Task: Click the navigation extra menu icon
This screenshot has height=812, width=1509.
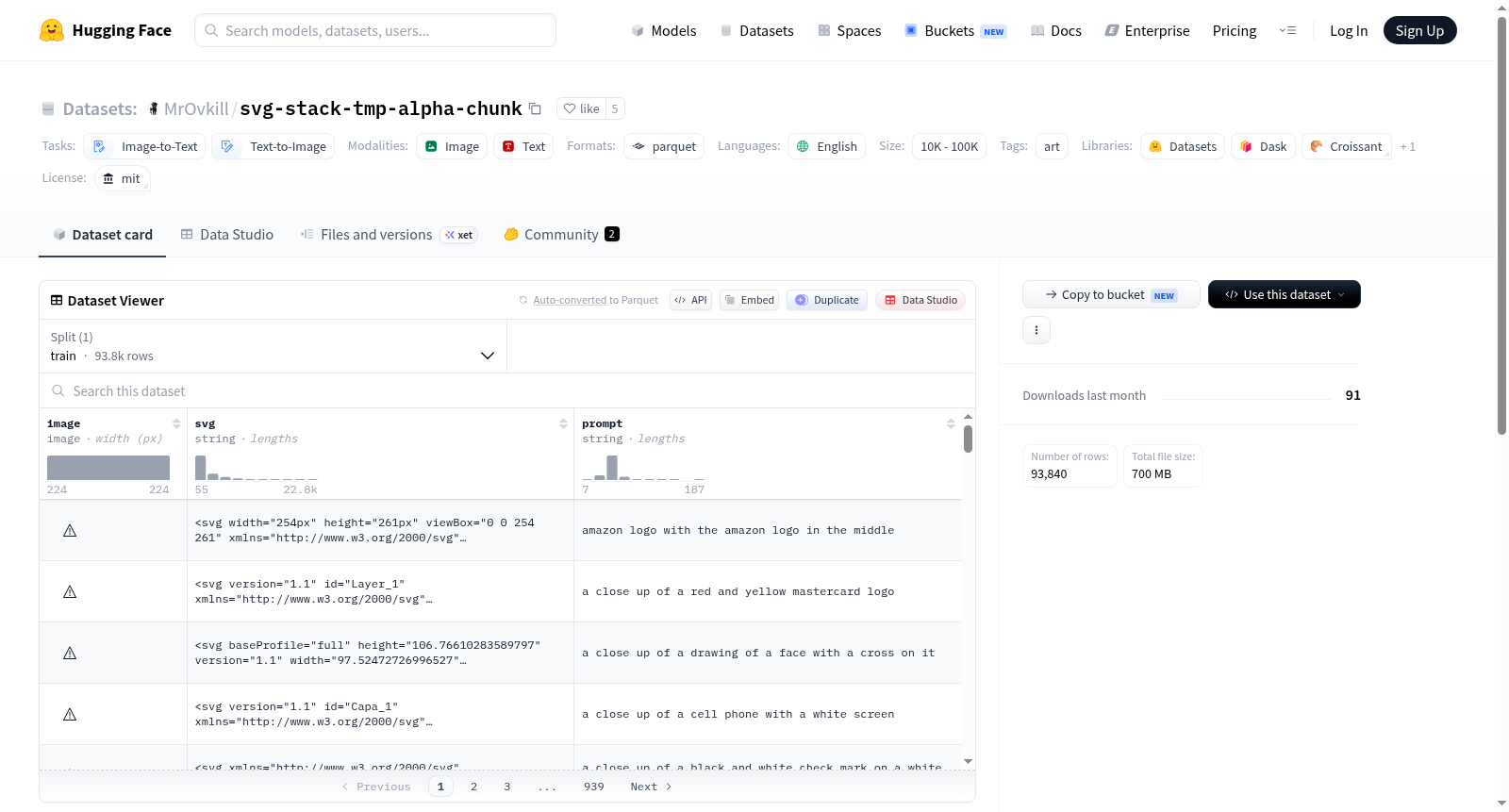Action: pos(1287,30)
